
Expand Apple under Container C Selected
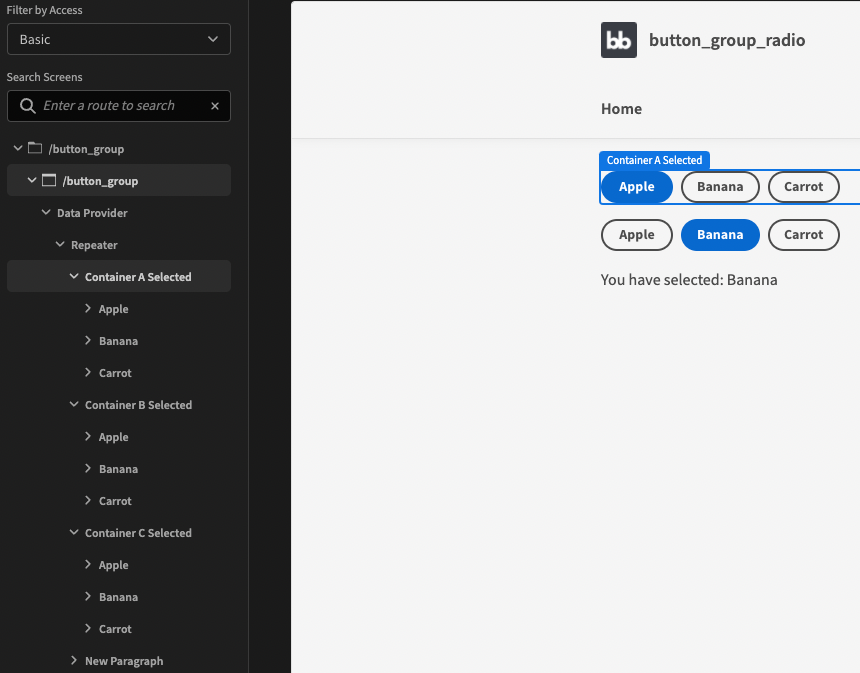pos(88,564)
